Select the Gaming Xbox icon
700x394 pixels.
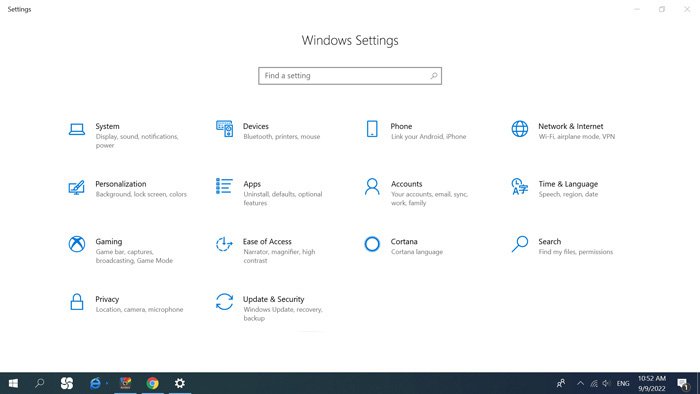point(77,244)
